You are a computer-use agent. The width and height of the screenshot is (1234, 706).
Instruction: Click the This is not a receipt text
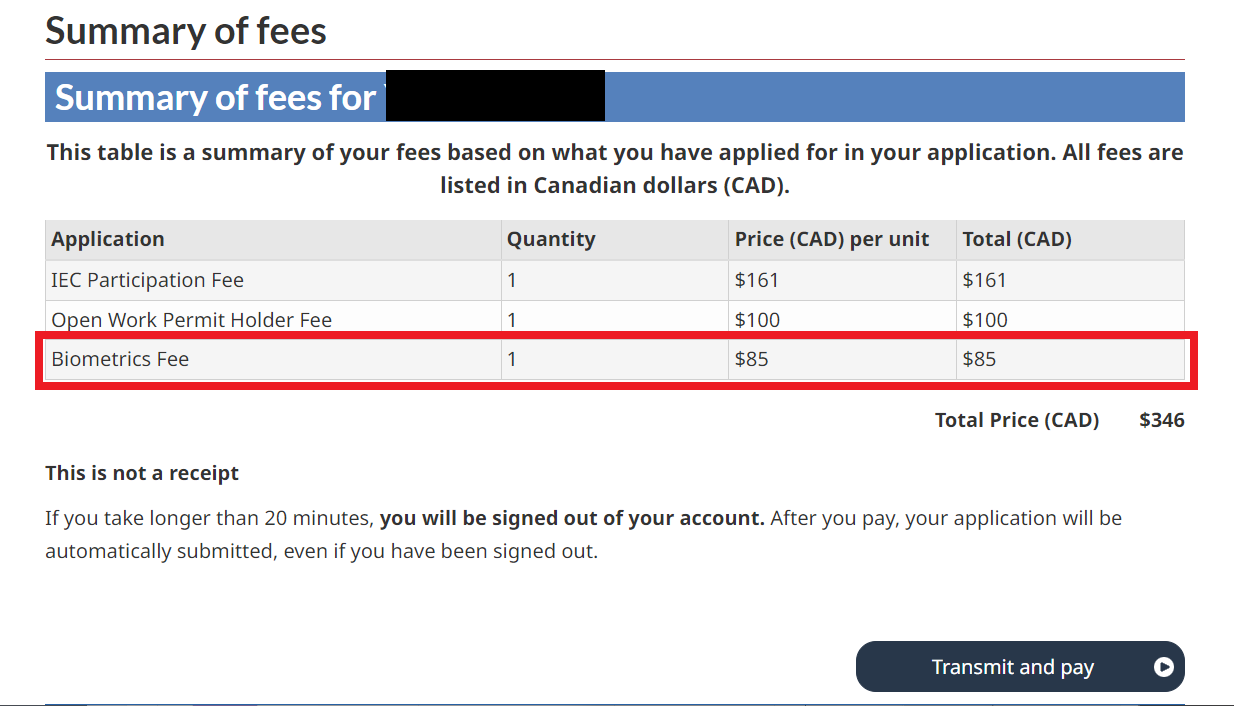coord(142,473)
